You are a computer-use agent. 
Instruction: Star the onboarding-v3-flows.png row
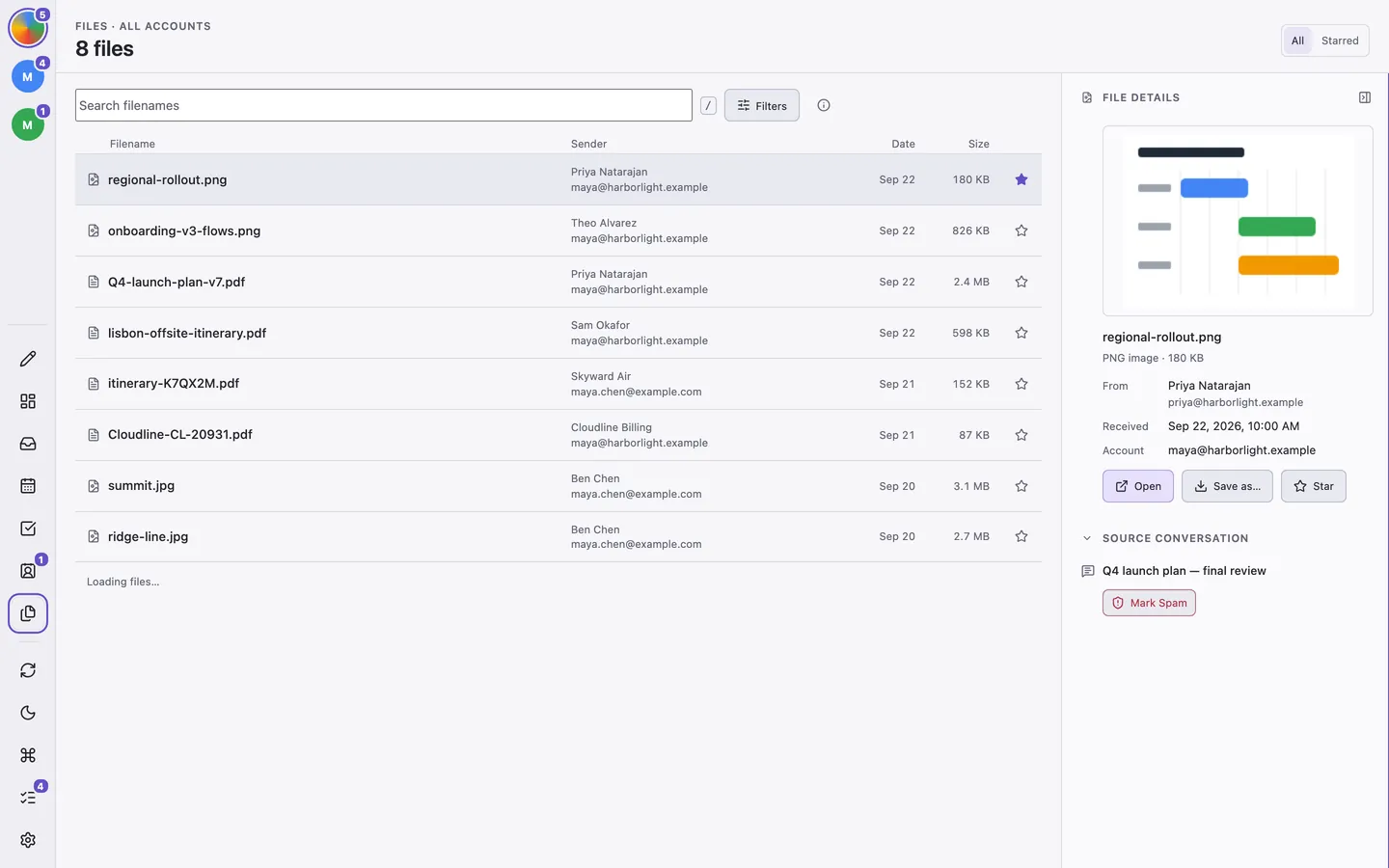click(x=1021, y=231)
